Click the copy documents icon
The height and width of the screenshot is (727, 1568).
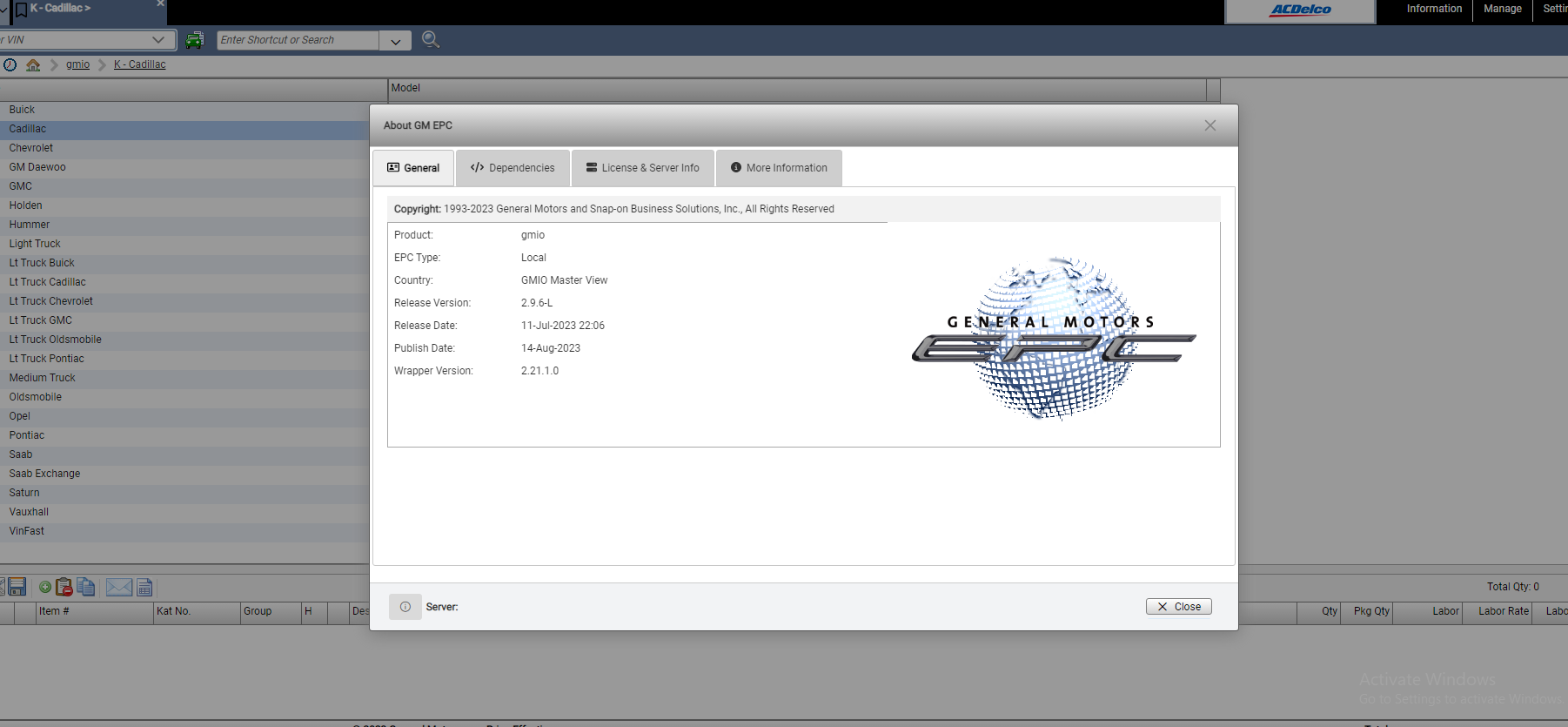pos(86,587)
